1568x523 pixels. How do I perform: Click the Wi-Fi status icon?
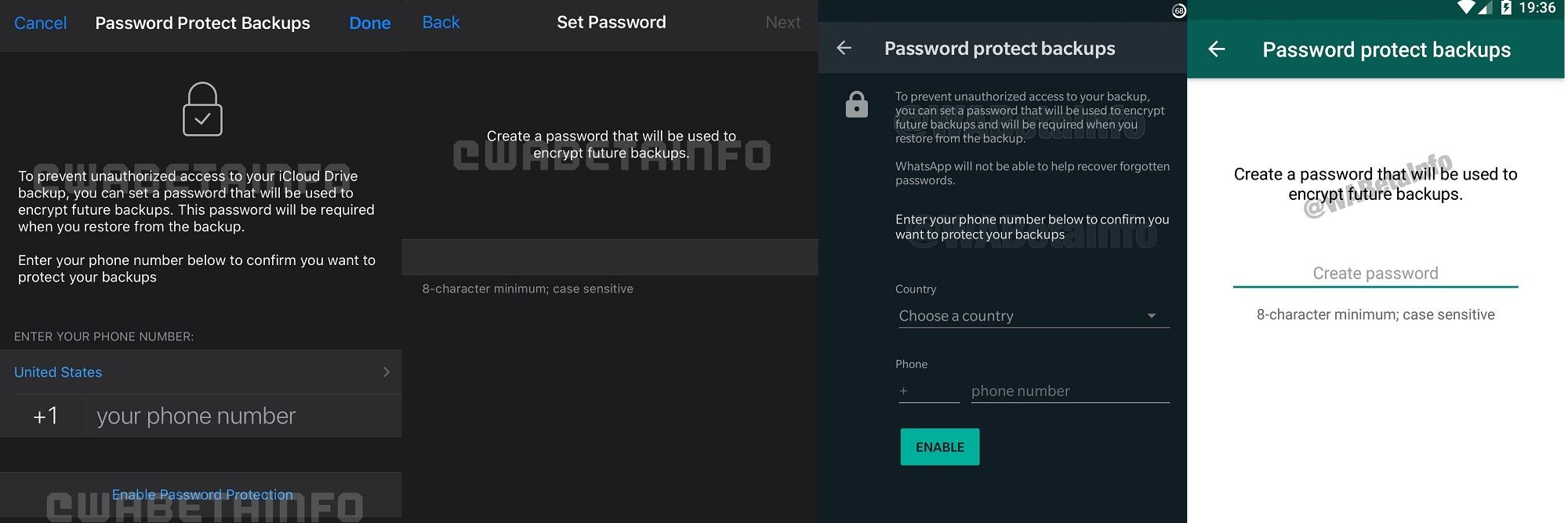1465,8
